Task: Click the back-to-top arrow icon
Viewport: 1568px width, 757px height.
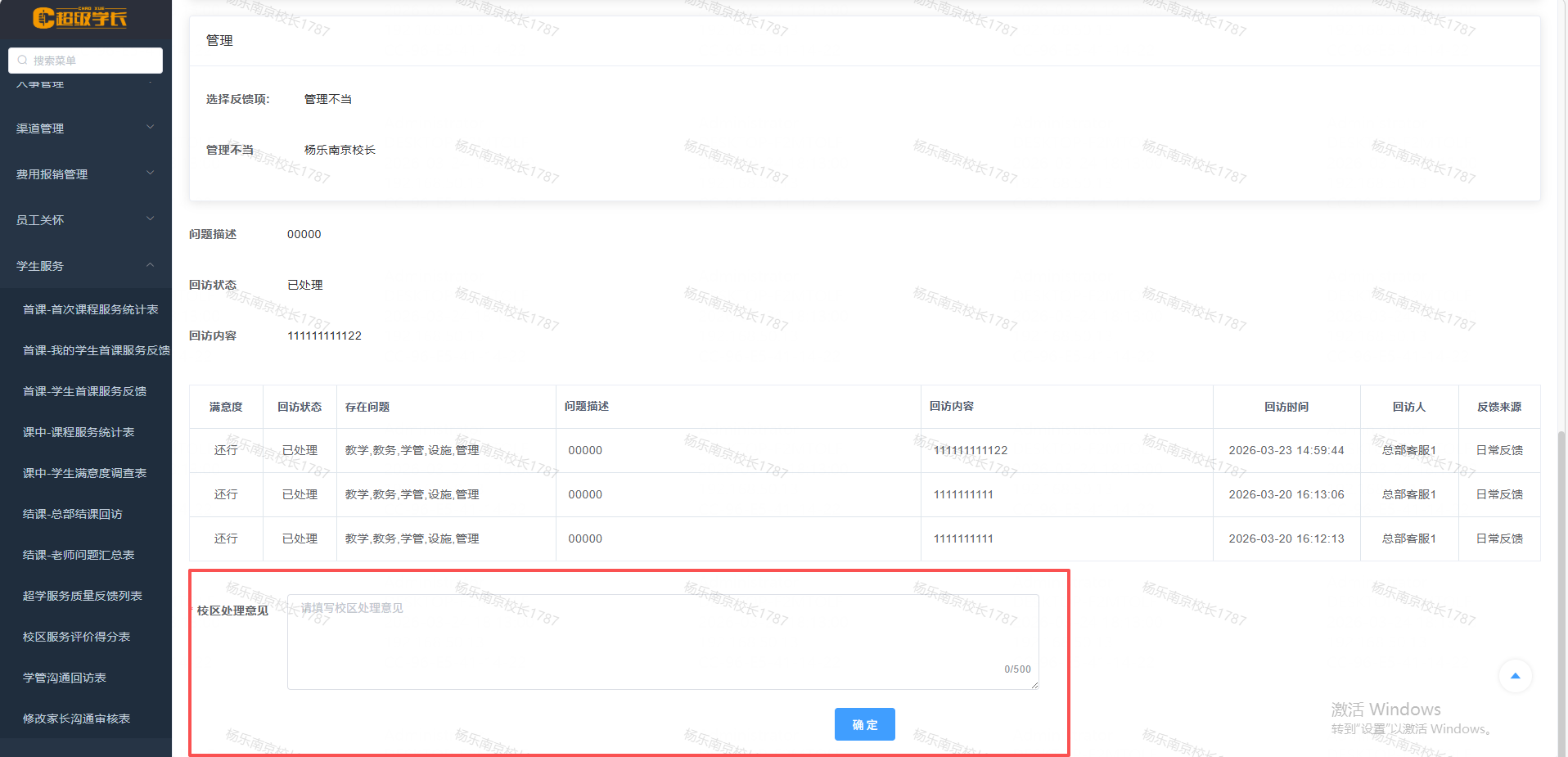Action: [1515, 676]
